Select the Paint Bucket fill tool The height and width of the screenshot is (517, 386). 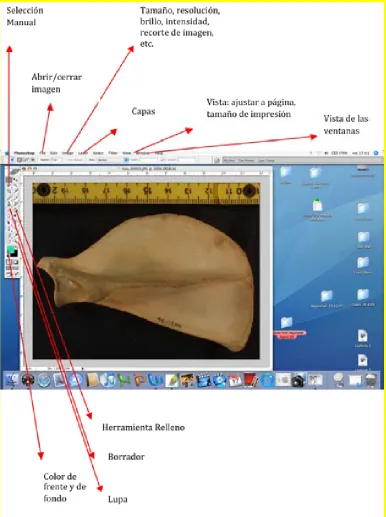(x=15, y=210)
